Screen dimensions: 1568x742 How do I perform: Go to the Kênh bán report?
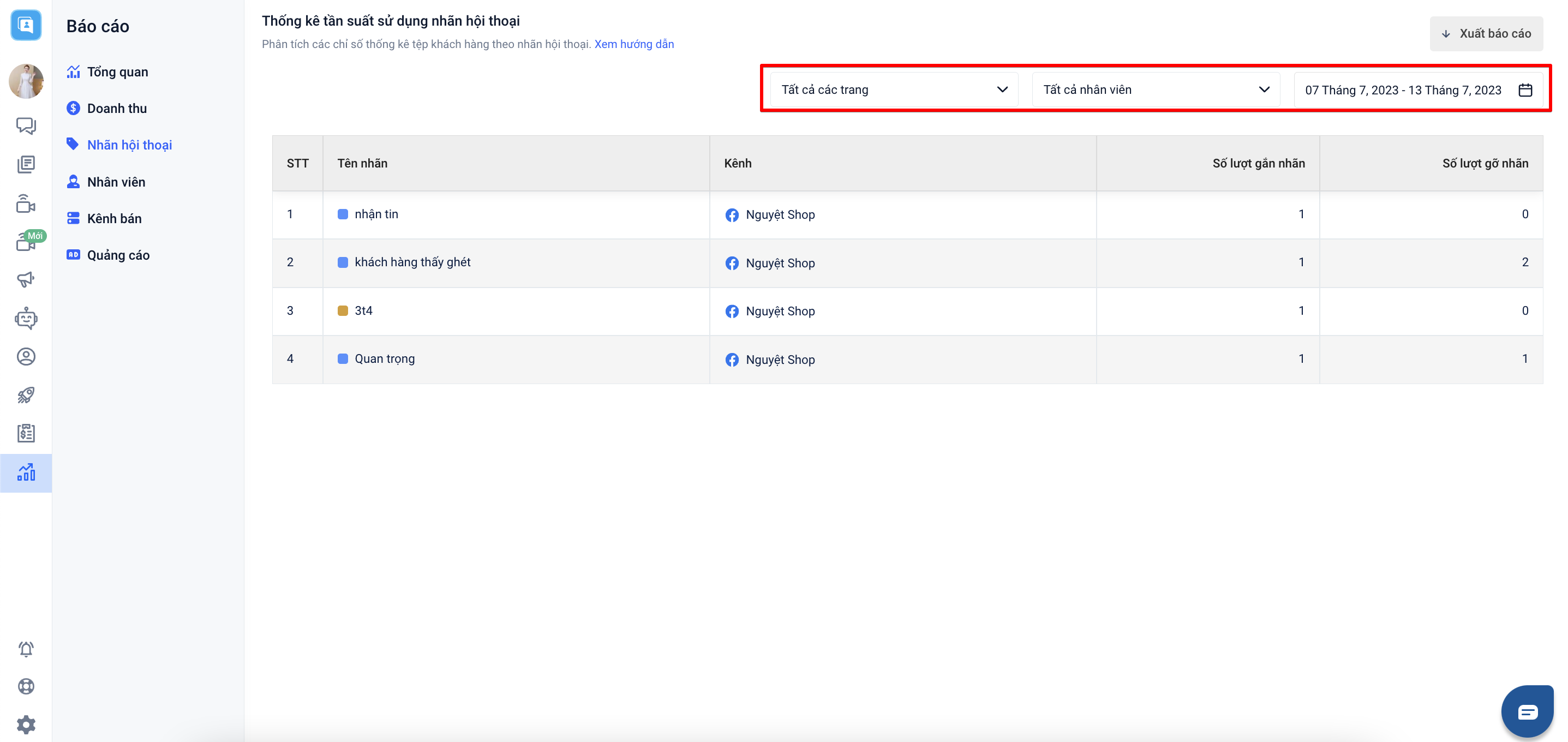(x=114, y=219)
